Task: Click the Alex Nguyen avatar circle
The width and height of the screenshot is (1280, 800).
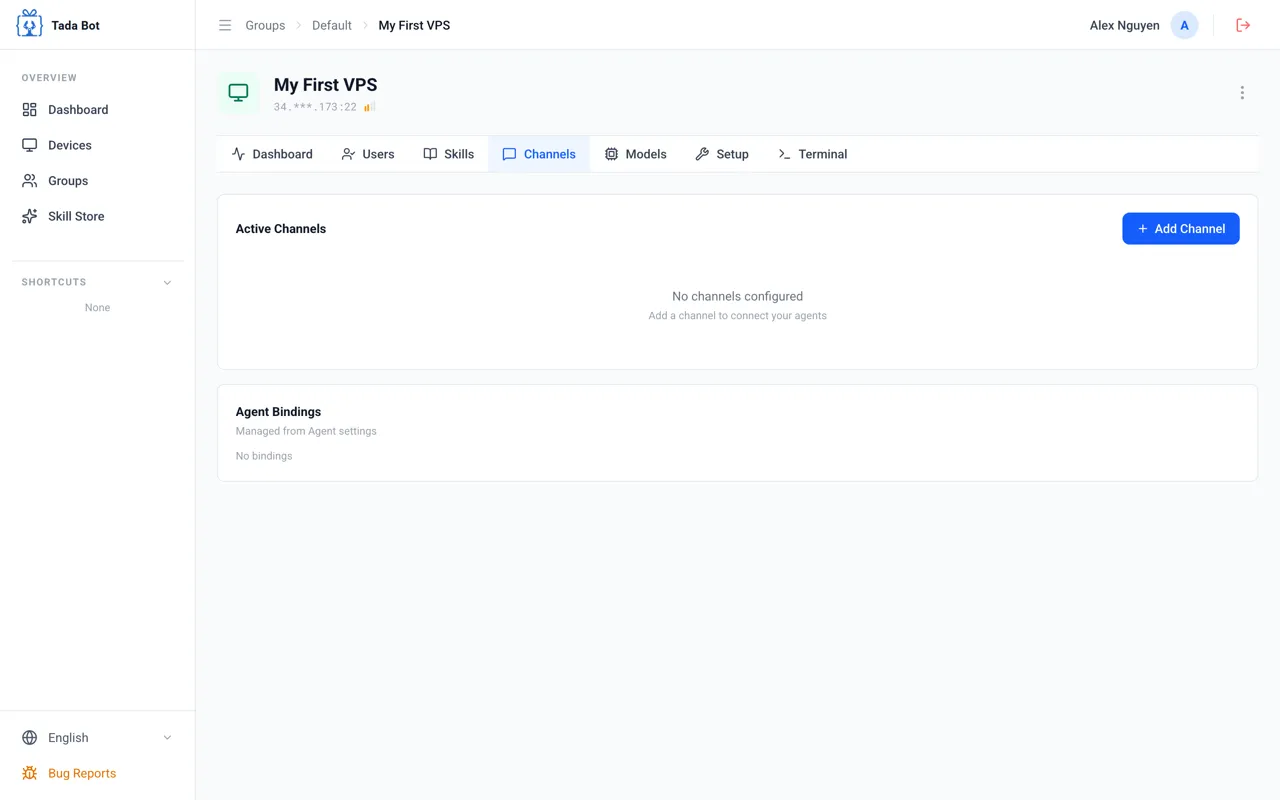Action: click(1184, 25)
